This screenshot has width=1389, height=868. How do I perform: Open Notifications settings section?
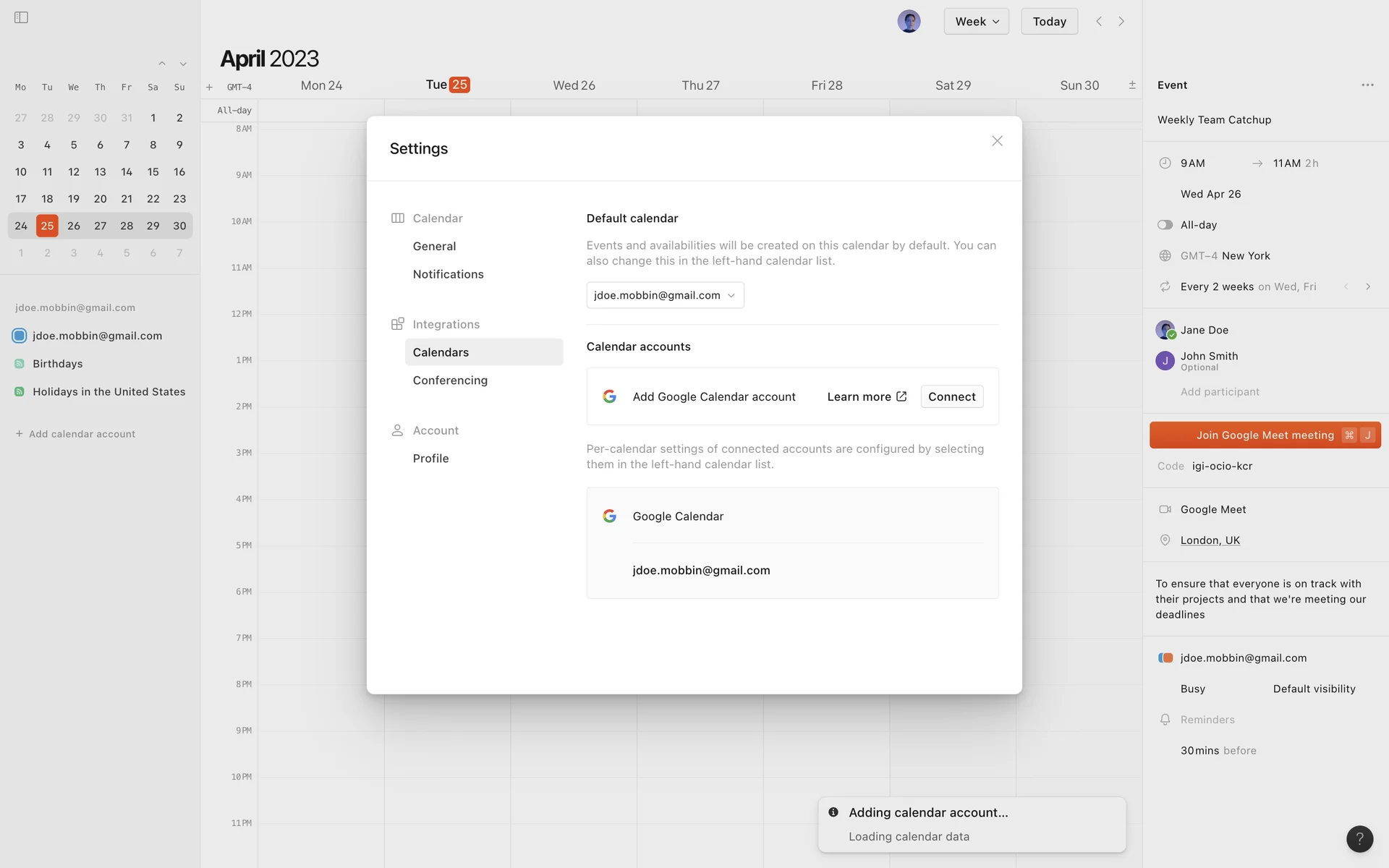coord(448,274)
